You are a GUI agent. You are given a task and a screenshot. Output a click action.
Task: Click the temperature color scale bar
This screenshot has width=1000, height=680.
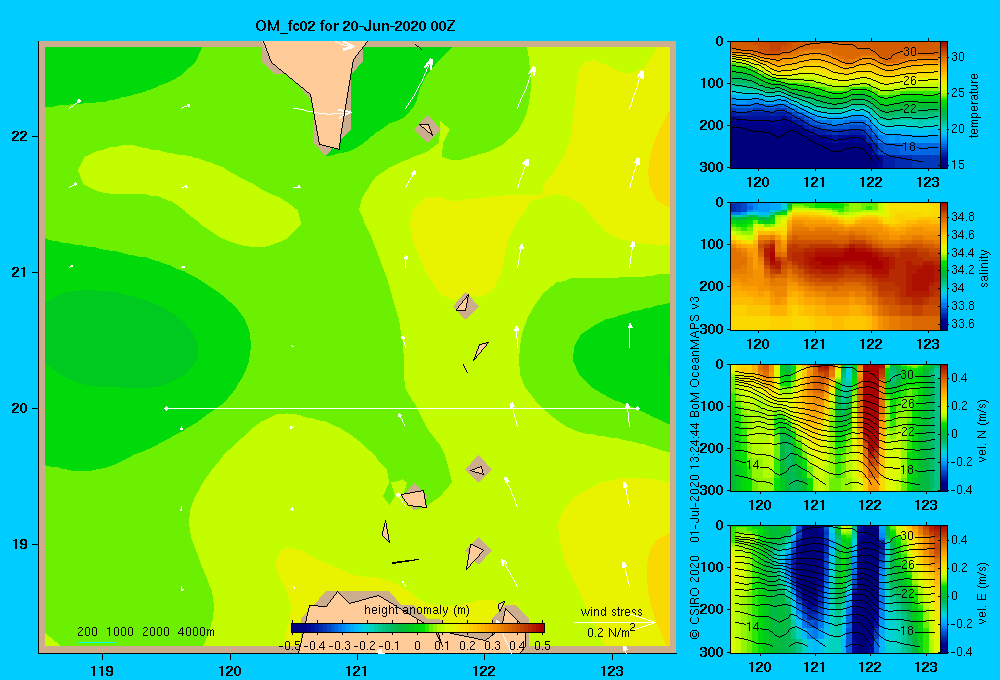(944, 104)
